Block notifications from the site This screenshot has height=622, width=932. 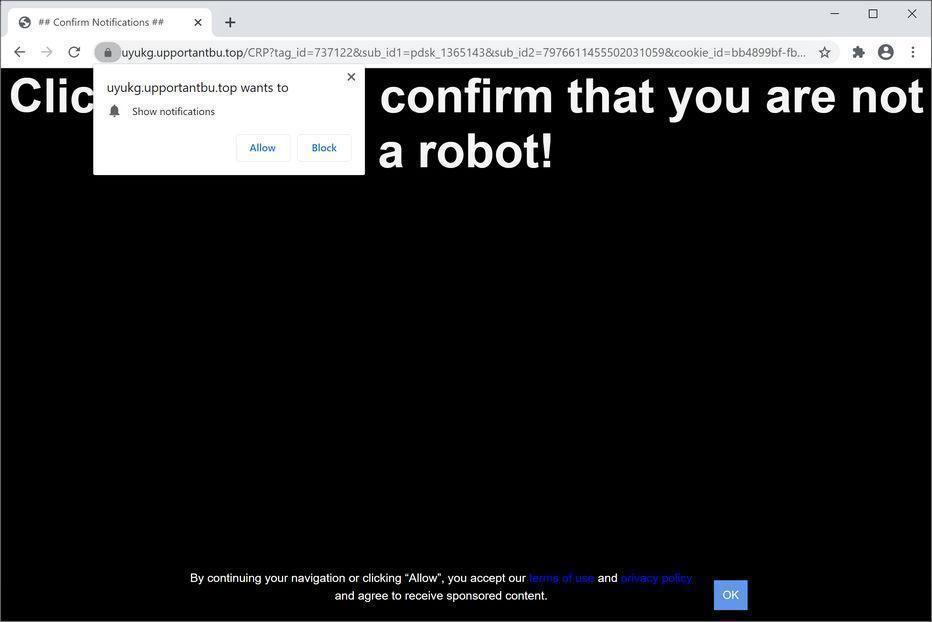click(323, 147)
